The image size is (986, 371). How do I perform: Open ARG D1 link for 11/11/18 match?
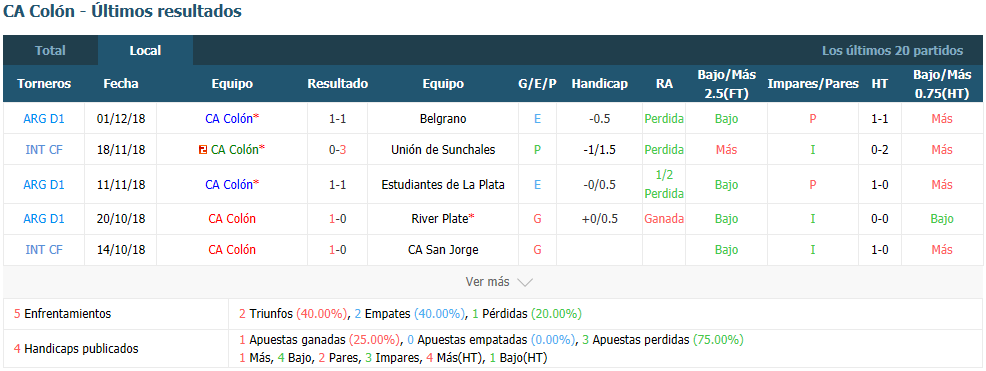(x=44, y=184)
